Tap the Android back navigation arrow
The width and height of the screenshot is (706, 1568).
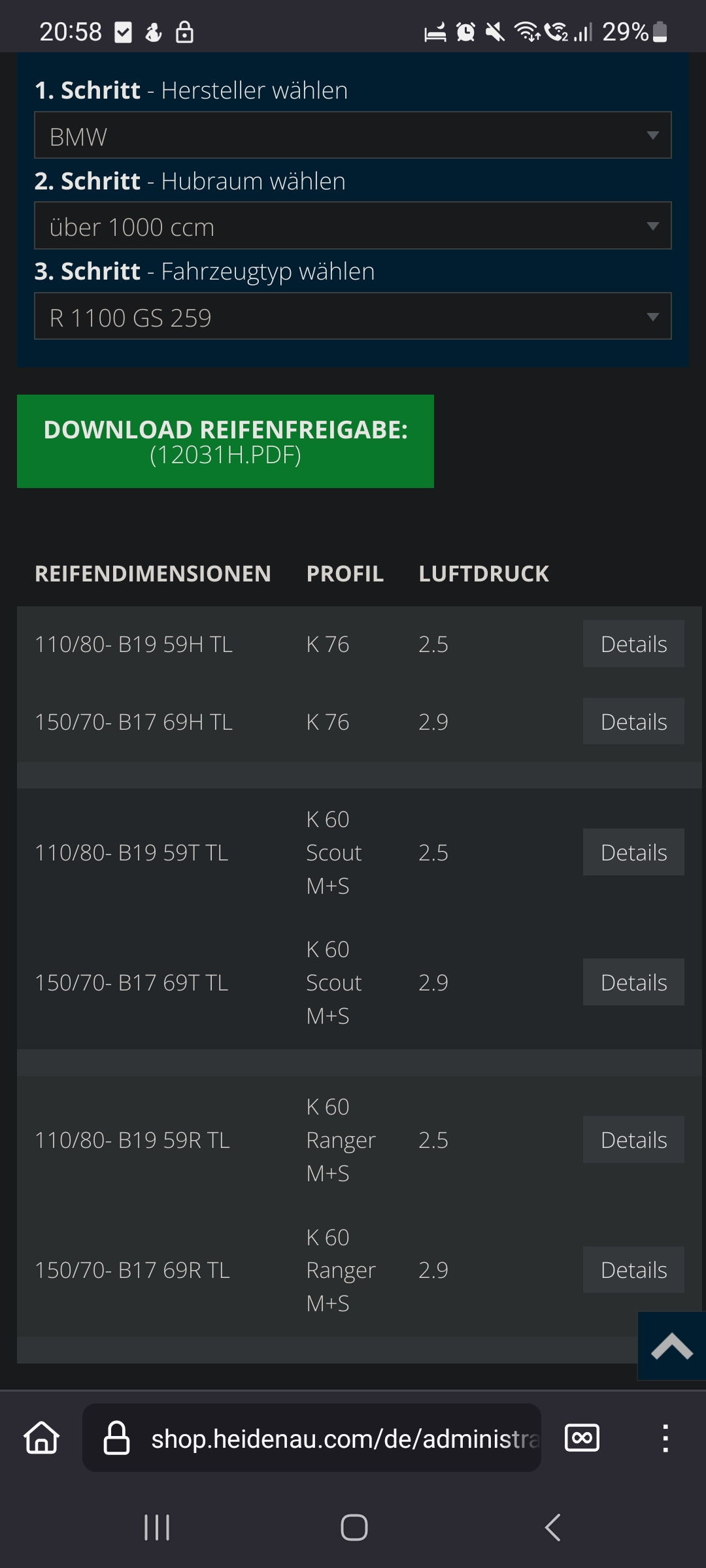[x=553, y=1527]
